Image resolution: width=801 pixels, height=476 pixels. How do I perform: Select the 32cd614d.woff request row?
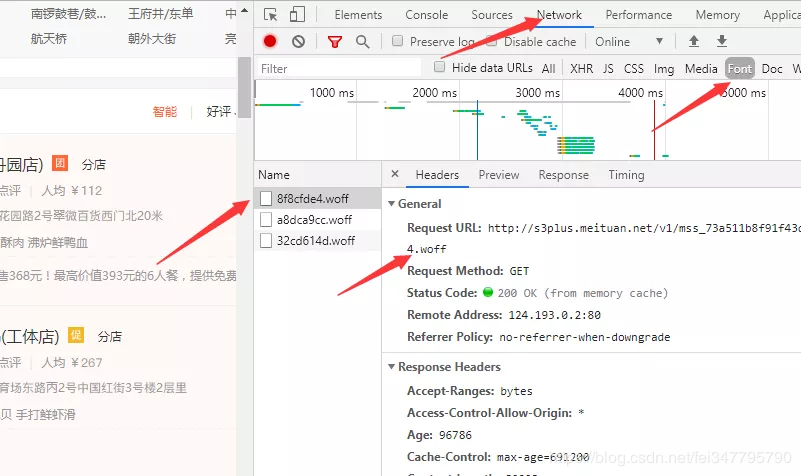(317, 241)
